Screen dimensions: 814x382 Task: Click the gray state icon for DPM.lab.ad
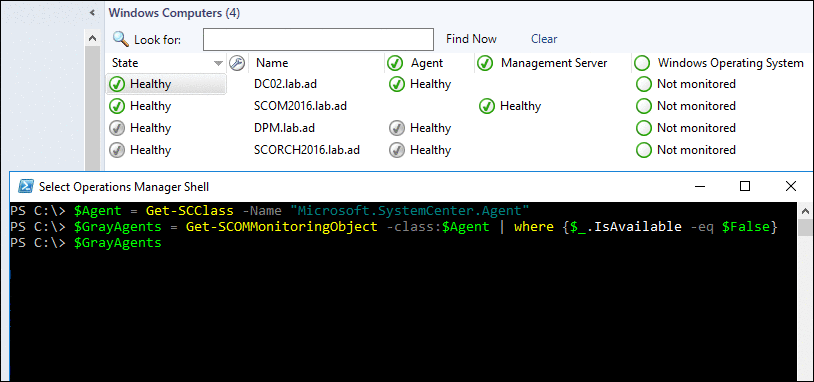tap(117, 128)
